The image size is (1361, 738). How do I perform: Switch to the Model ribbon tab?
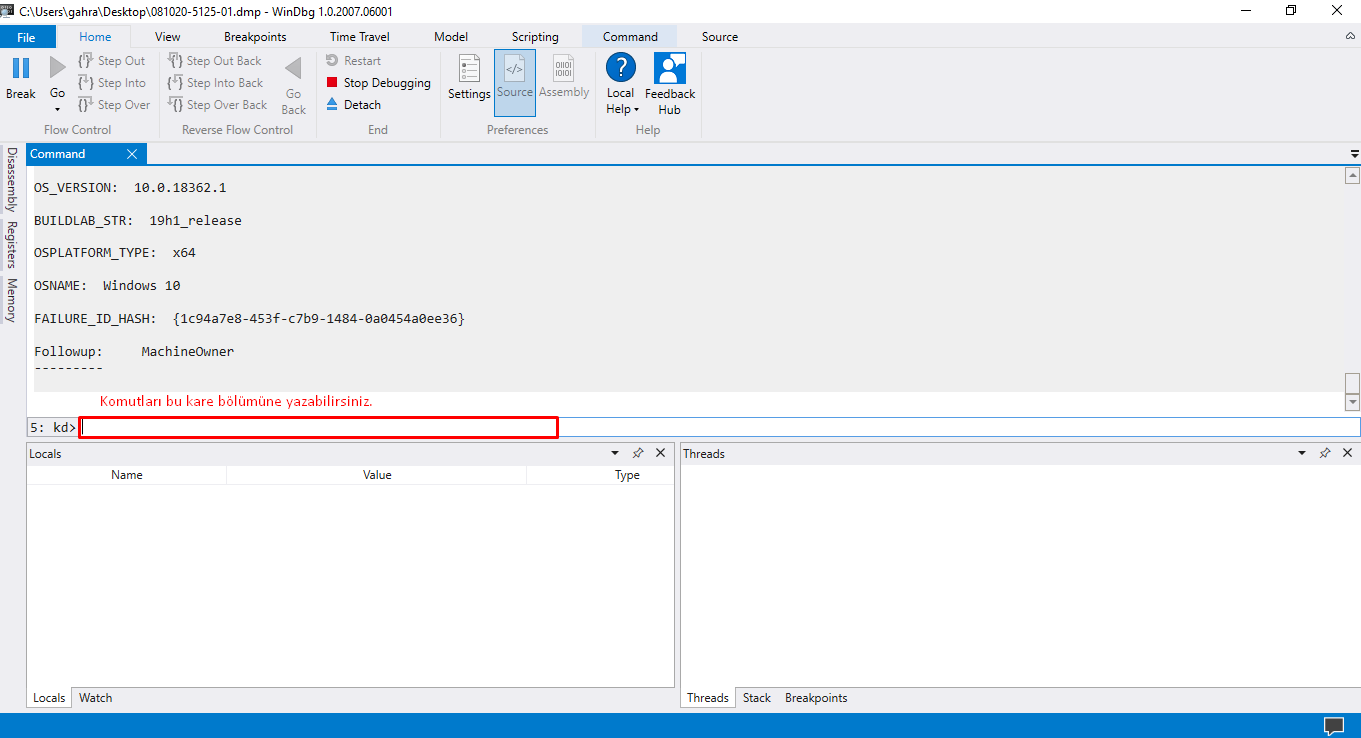[x=451, y=37]
